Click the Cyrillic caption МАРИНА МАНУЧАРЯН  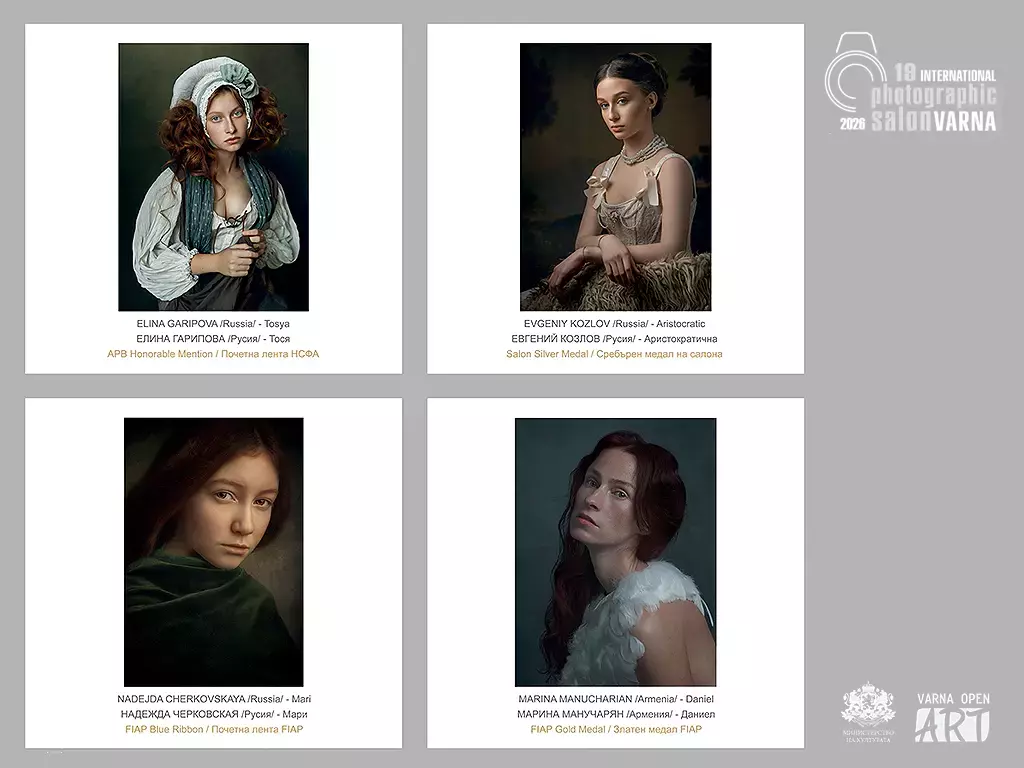click(616, 714)
